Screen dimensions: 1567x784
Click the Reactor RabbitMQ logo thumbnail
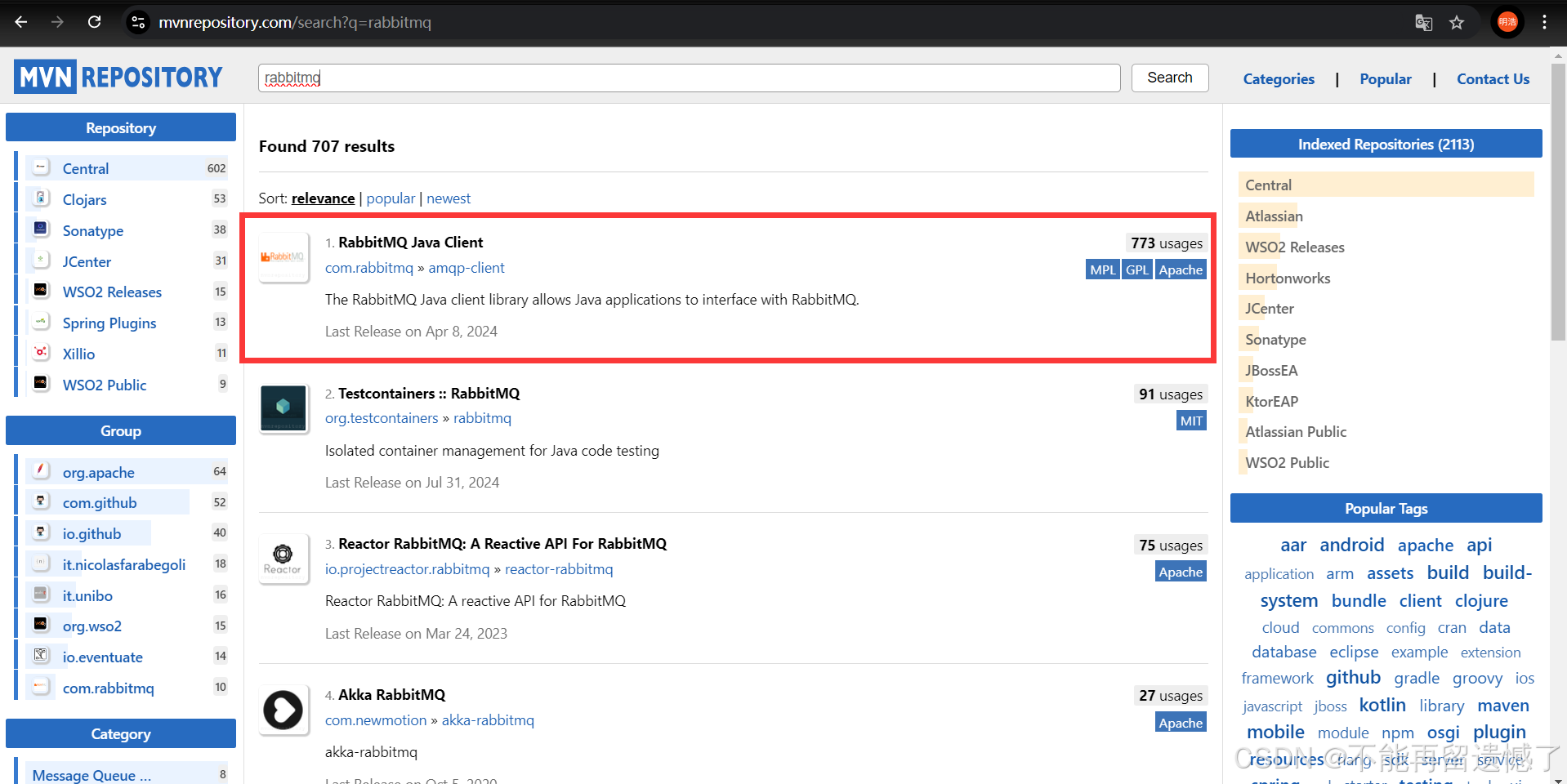click(283, 559)
